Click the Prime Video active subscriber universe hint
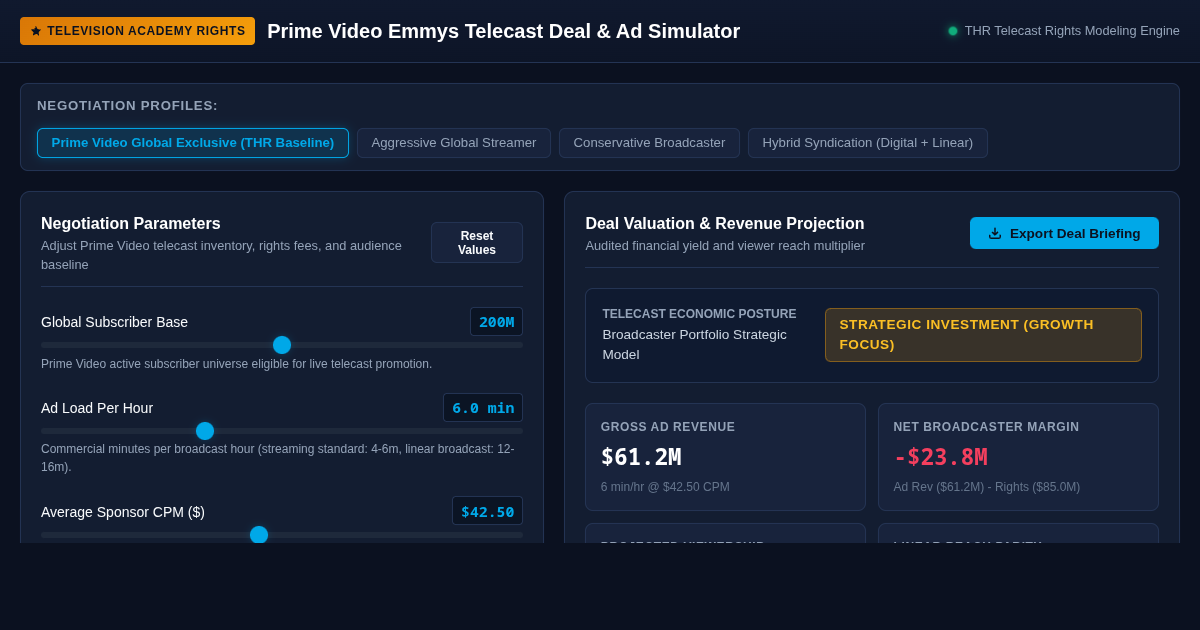 coord(237,364)
